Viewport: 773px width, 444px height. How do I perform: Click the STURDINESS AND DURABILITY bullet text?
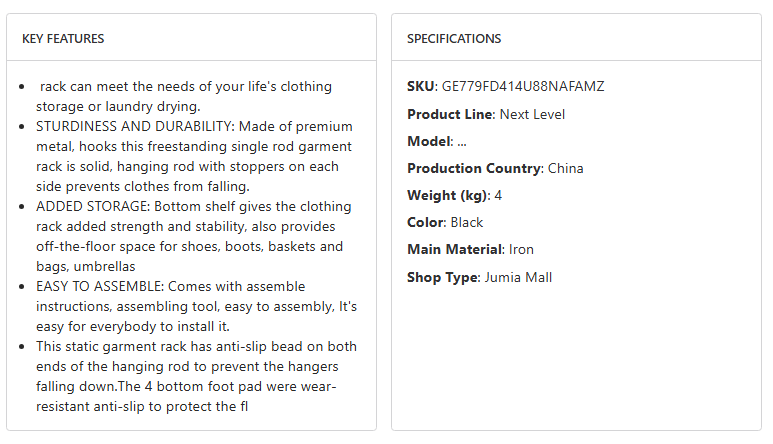(x=194, y=157)
